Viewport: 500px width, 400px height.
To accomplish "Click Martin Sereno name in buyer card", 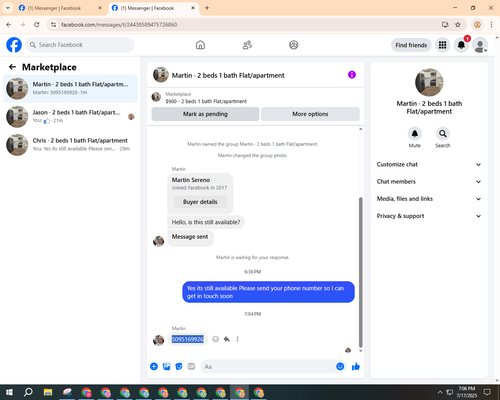I will pos(191,180).
